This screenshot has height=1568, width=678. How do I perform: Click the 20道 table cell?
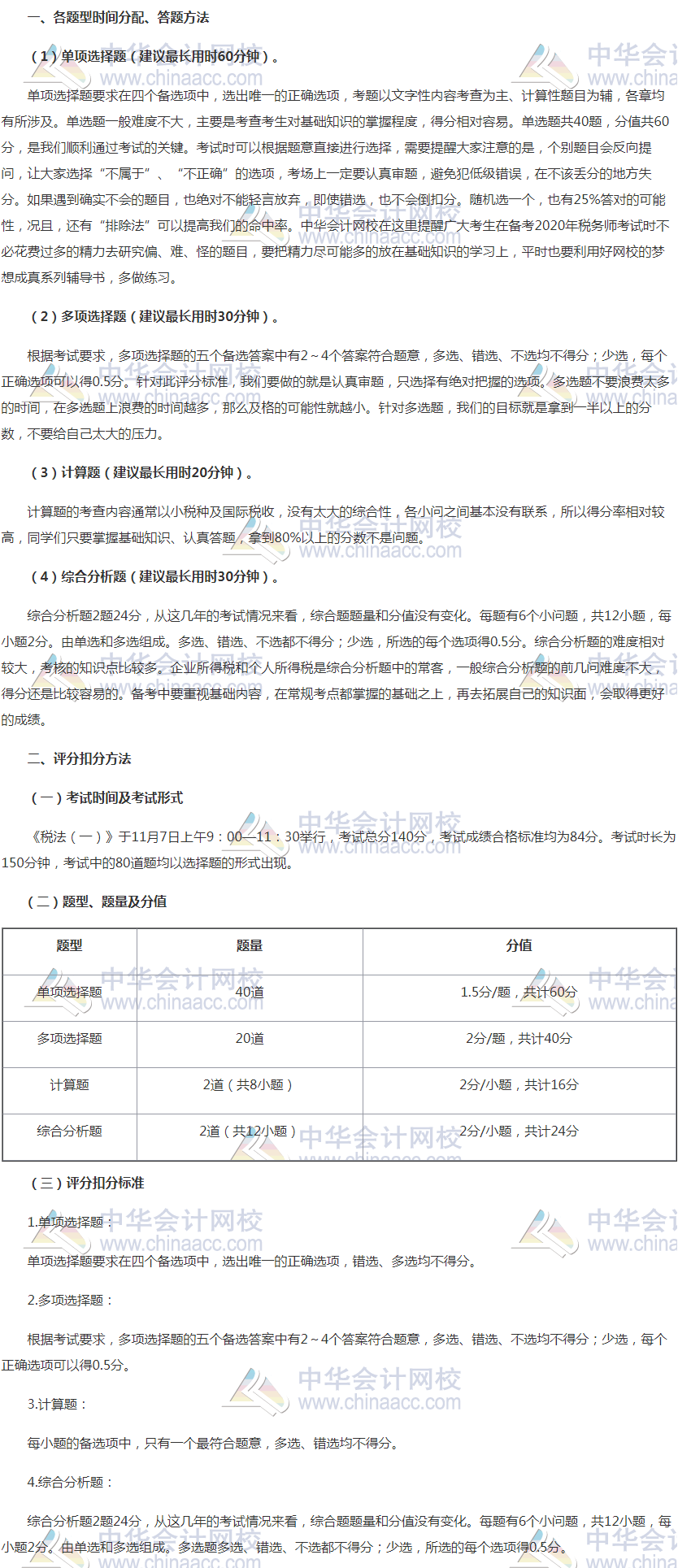click(250, 1038)
